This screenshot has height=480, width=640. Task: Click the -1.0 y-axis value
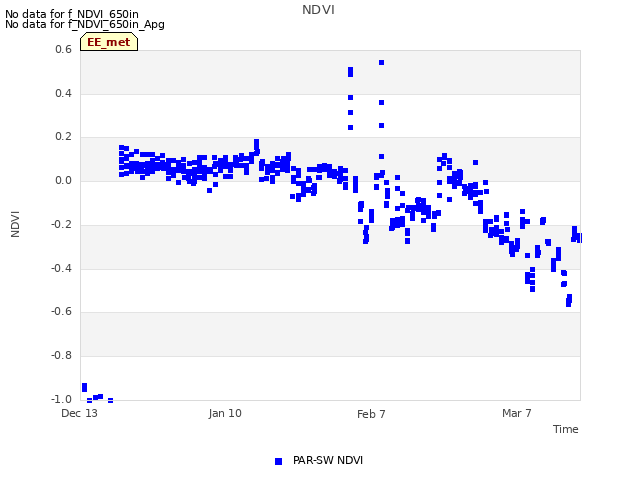point(61,399)
